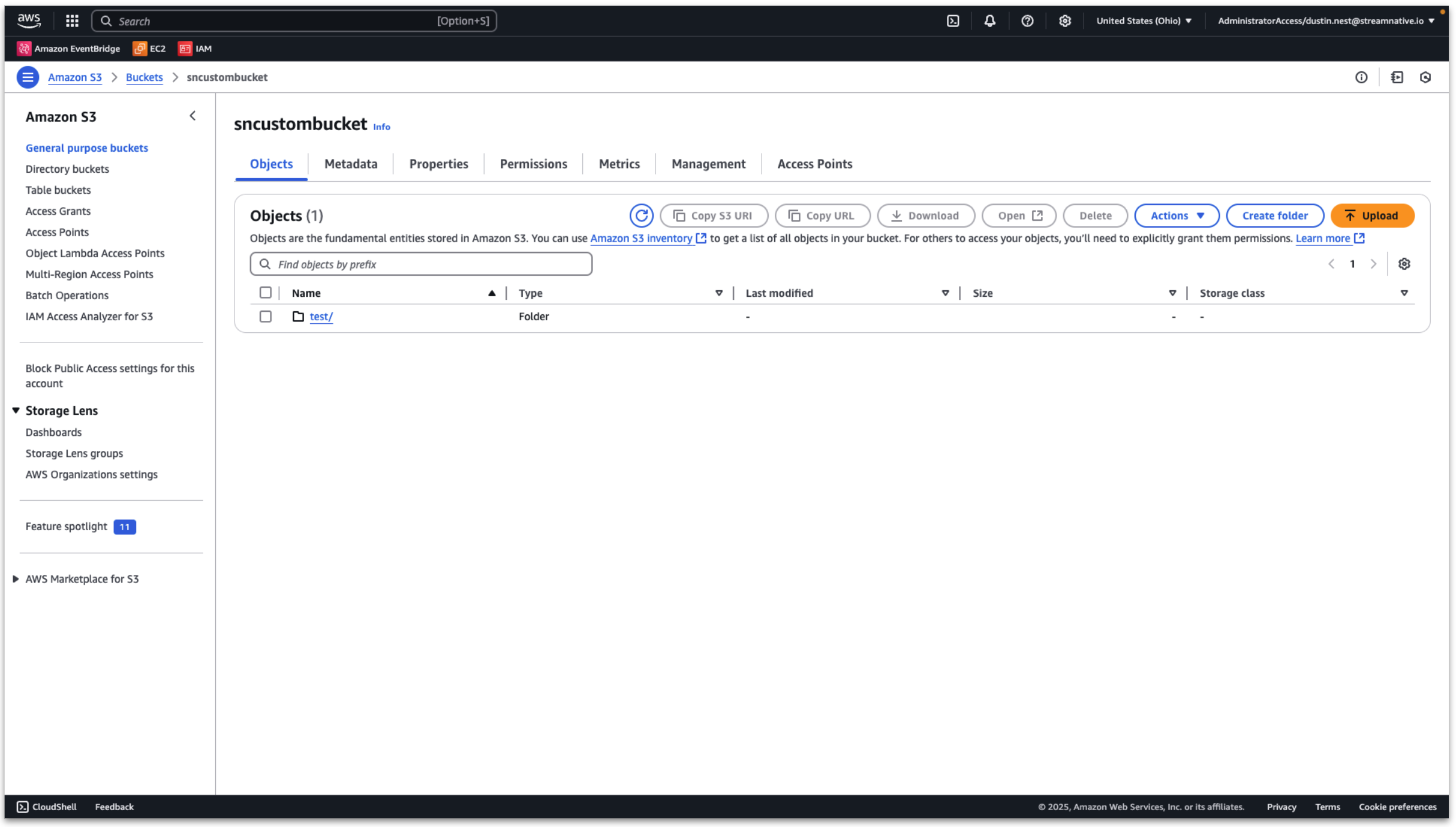The width and height of the screenshot is (1456, 827).
Task: Switch to the Permissions tab
Action: tap(533, 164)
